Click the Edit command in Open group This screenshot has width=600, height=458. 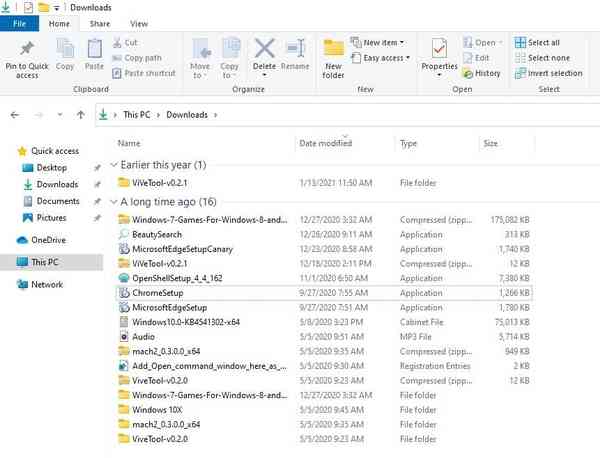coord(476,58)
